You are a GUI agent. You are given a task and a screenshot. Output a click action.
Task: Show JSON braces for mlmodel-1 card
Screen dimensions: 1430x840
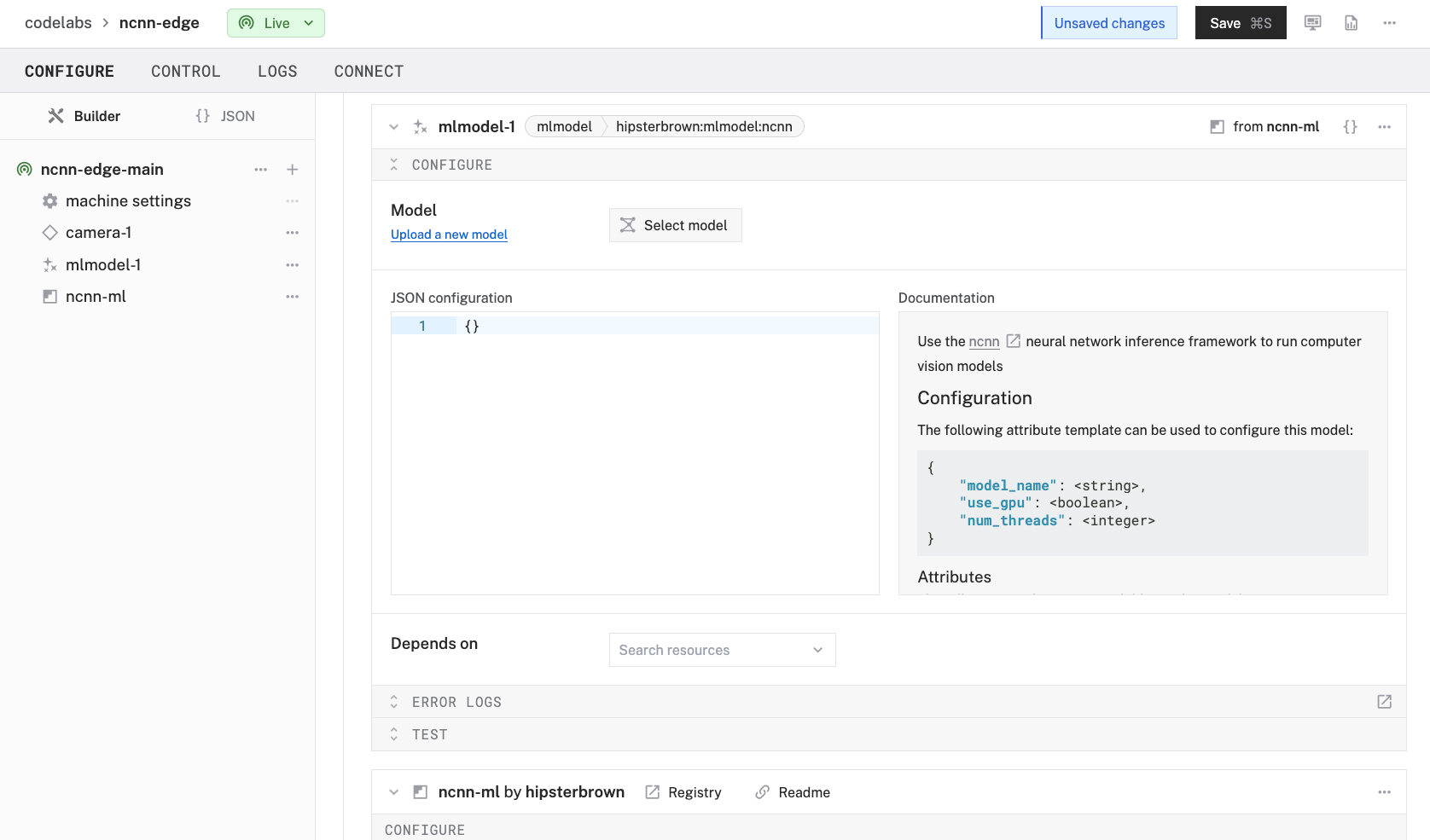1350,127
